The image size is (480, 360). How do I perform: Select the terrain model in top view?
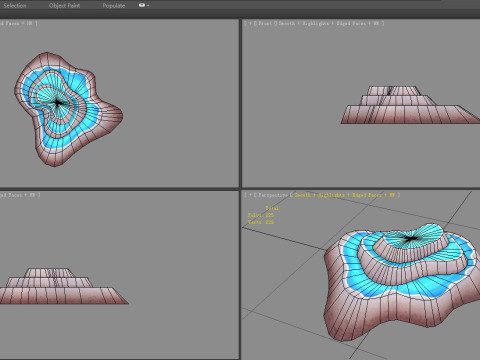(x=68, y=109)
